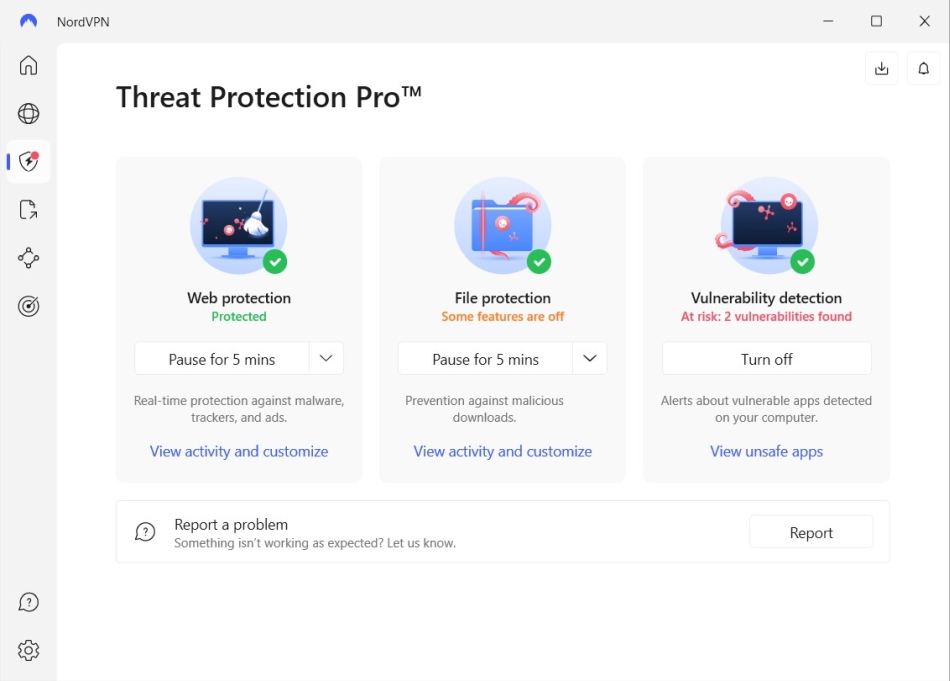Turn off Vulnerability detection

coord(766,358)
